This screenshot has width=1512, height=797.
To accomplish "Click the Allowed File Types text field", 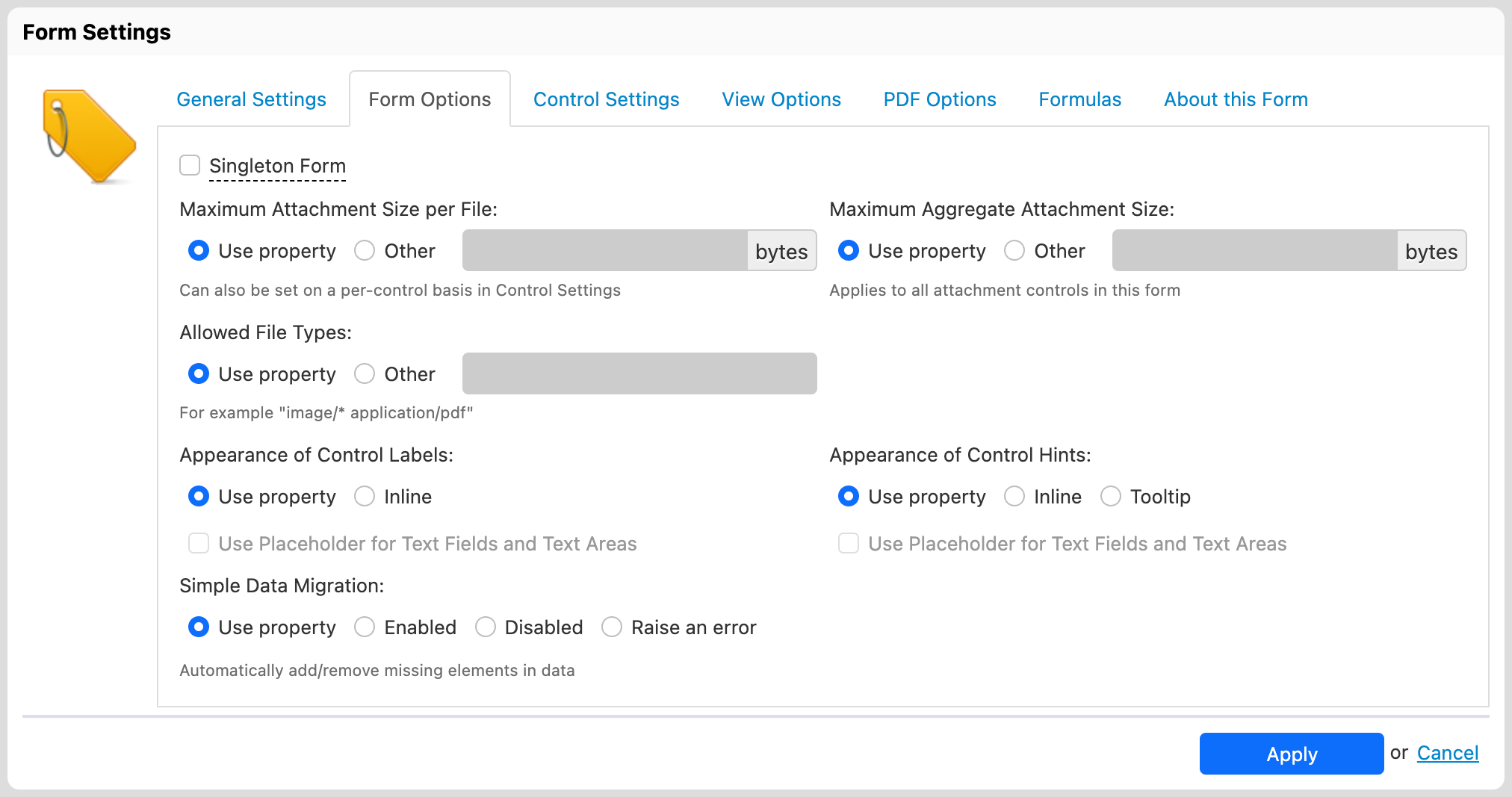I will [x=639, y=373].
